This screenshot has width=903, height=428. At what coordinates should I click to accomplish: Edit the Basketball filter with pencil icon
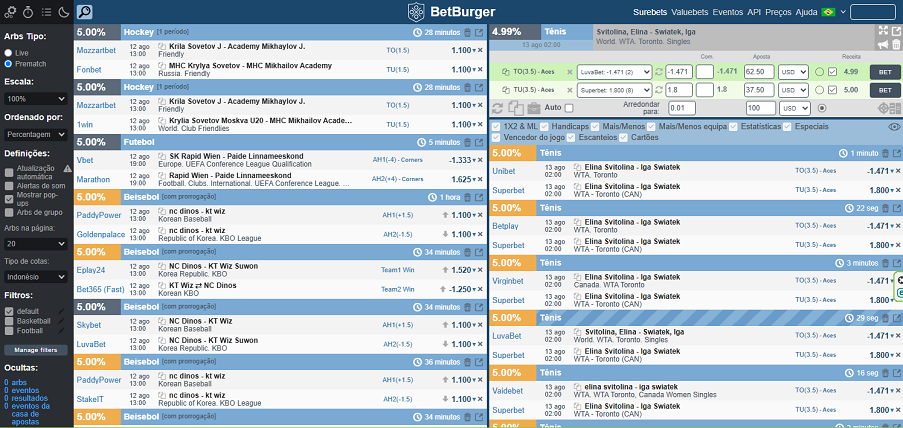coord(60,321)
